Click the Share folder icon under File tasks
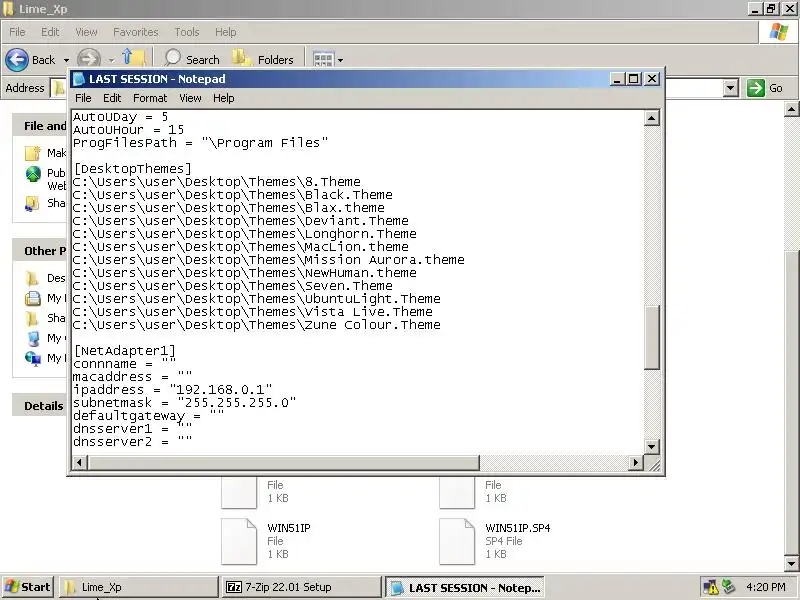This screenshot has height=600, width=800. click(x=32, y=203)
